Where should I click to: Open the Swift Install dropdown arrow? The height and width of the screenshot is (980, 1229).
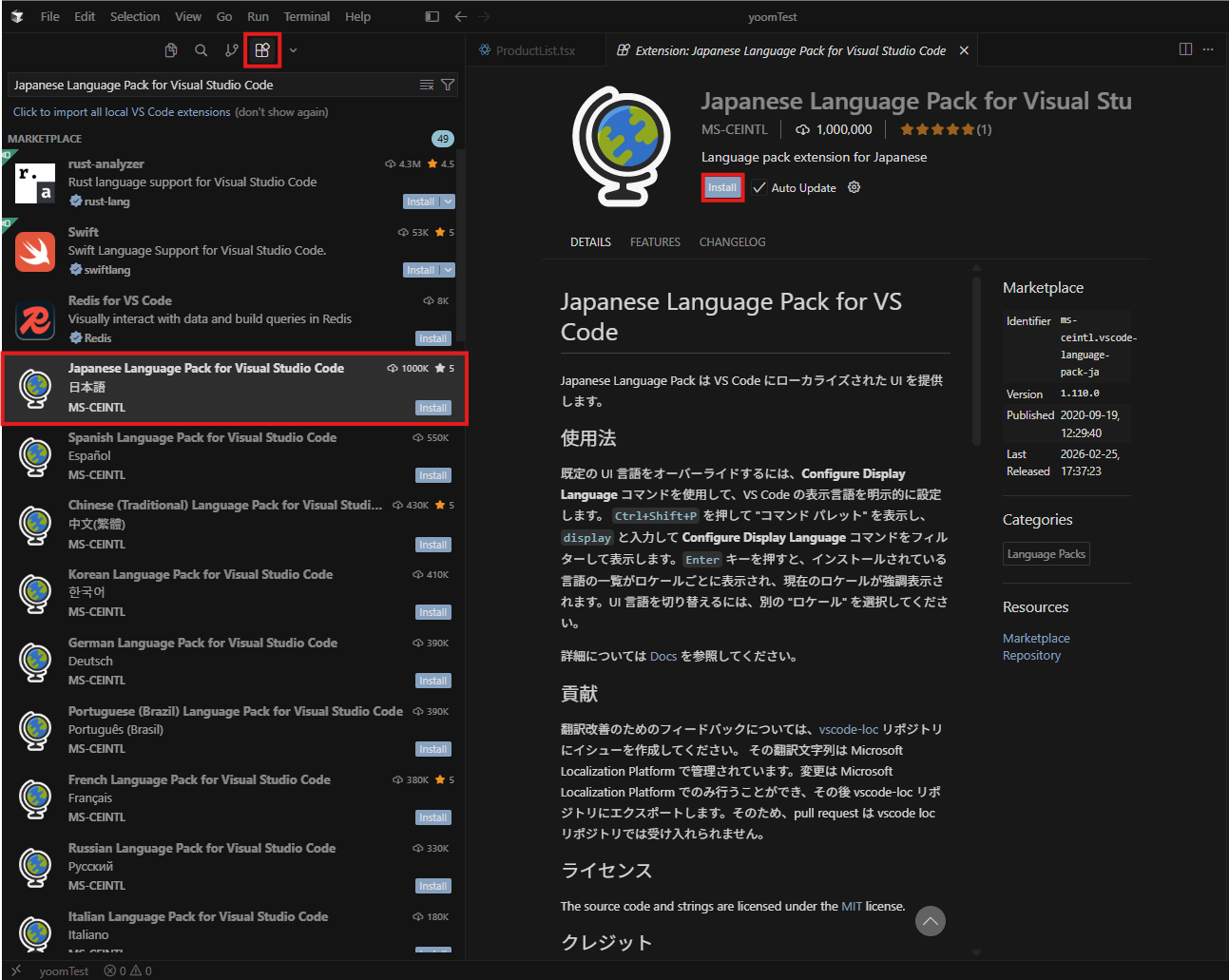448,270
